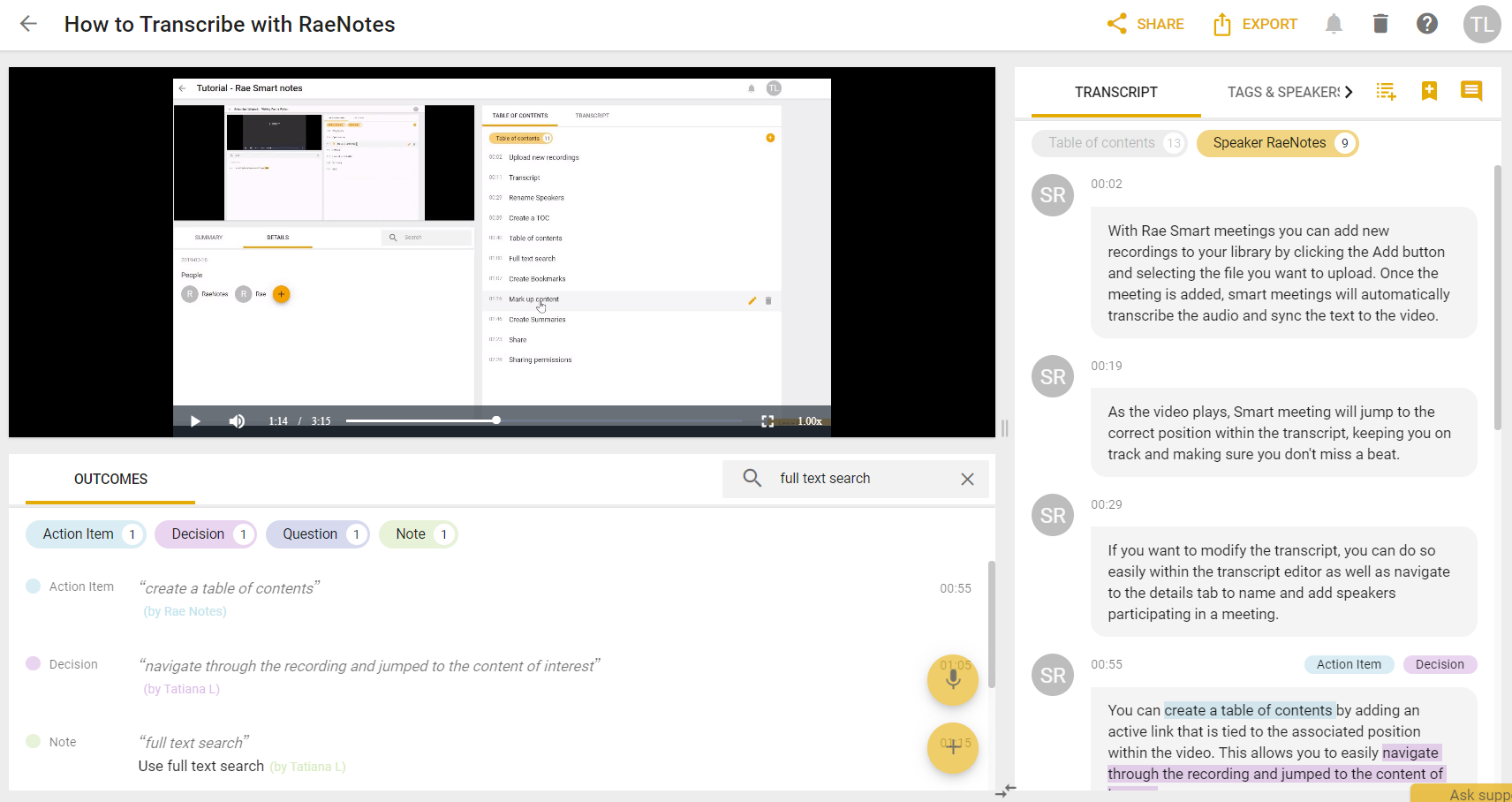Toggle the Decision filter chip
This screenshot has width=1512, height=802.
(x=205, y=534)
